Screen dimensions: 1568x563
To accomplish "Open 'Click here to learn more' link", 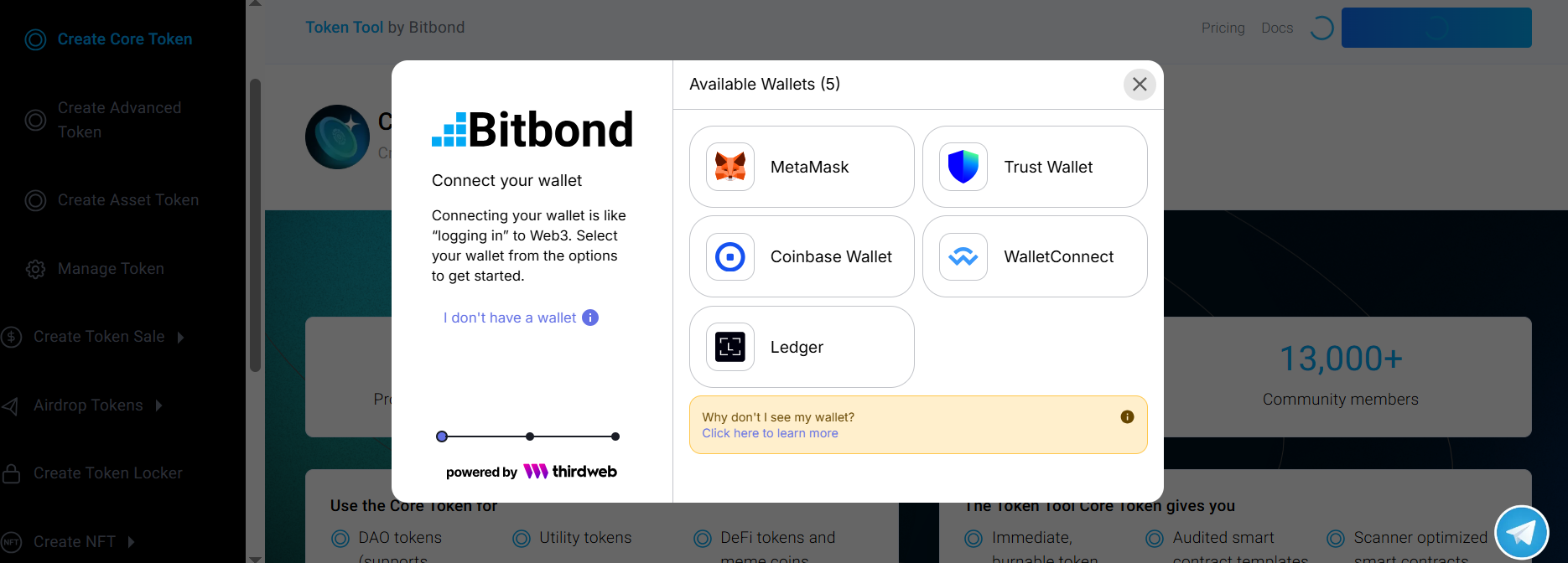I will click(770, 433).
